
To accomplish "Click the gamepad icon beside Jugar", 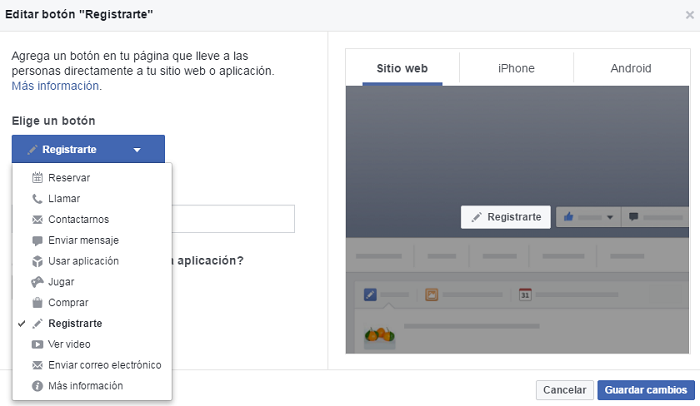I will (37, 282).
